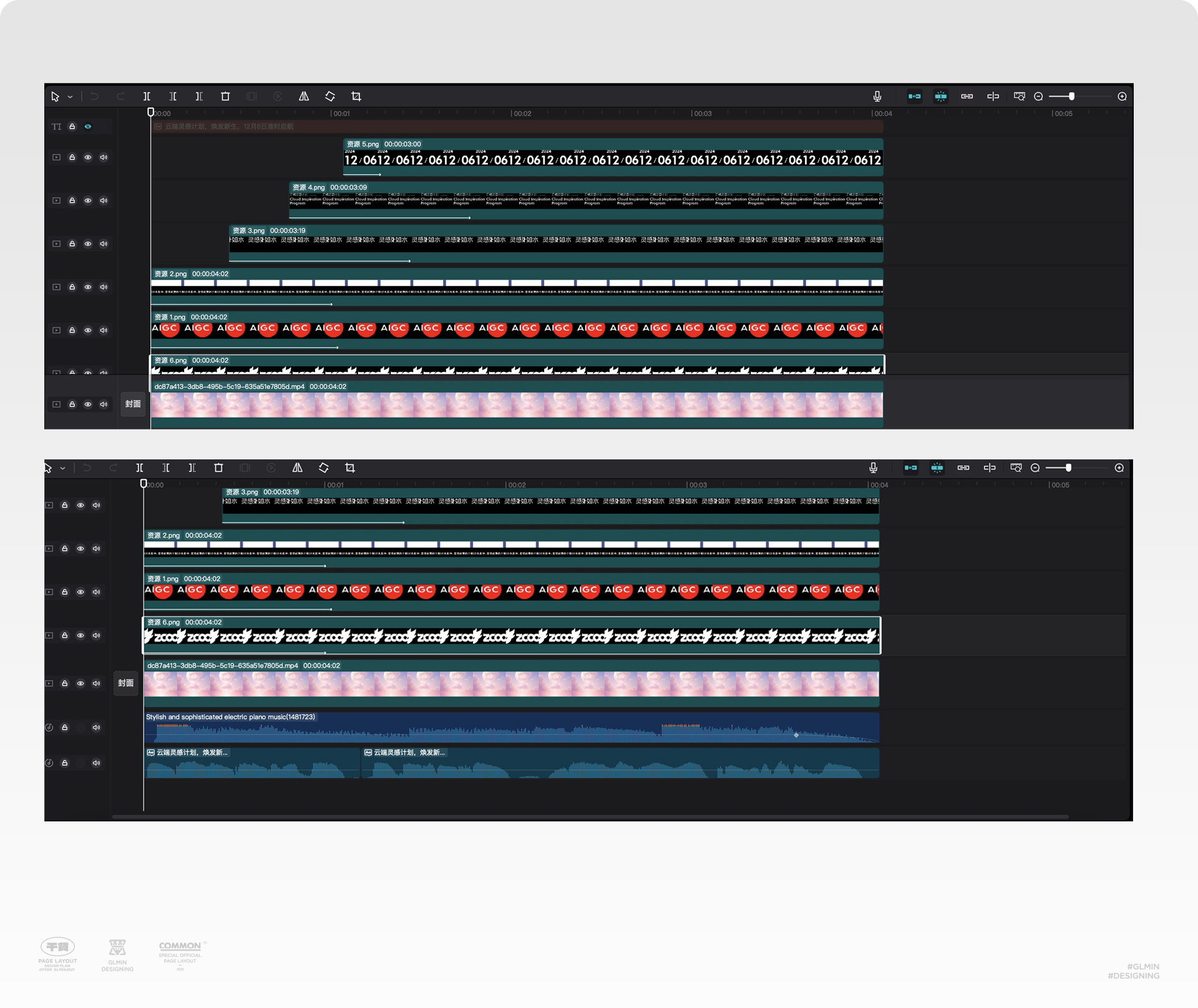Image resolution: width=1198 pixels, height=1008 pixels.
Task: Toggle auto snapping in the lower timeline toolbar
Action: pos(937,468)
